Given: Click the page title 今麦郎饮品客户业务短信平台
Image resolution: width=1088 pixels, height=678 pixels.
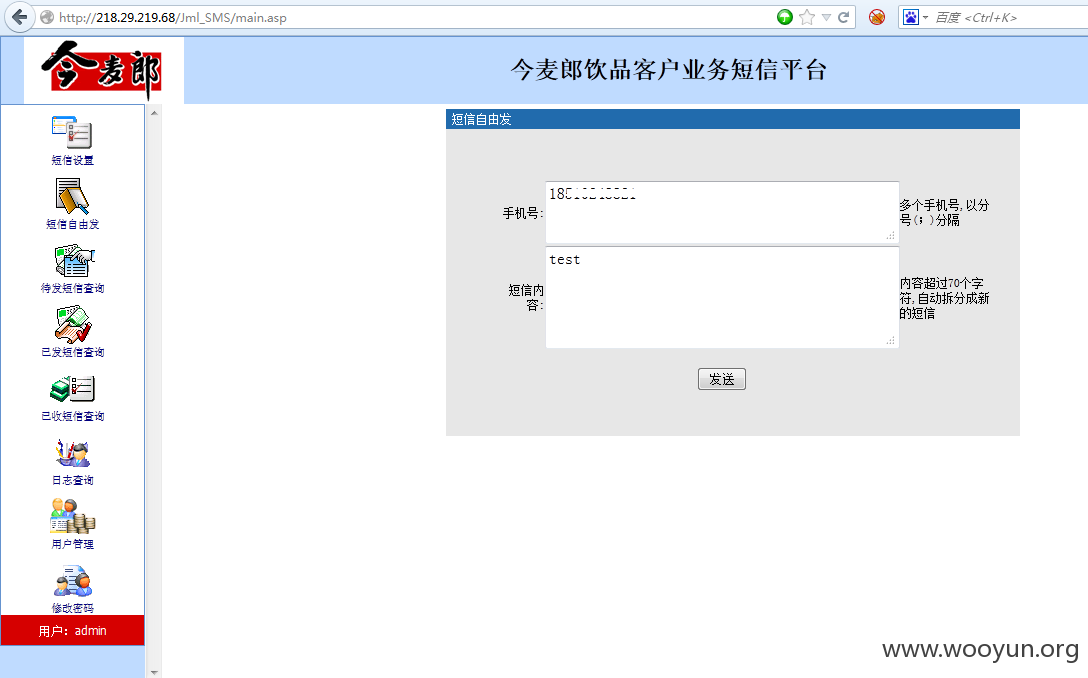Looking at the screenshot, I should coord(669,69).
